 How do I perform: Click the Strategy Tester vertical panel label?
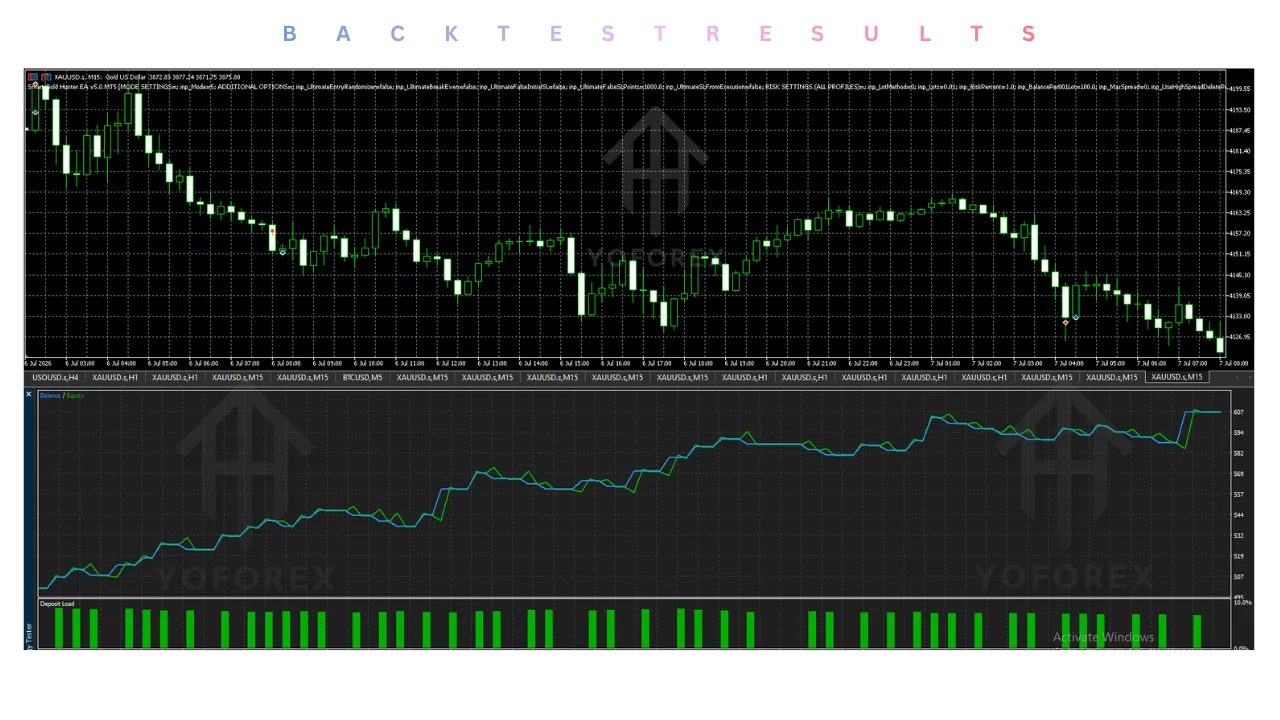pyautogui.click(x=29, y=637)
